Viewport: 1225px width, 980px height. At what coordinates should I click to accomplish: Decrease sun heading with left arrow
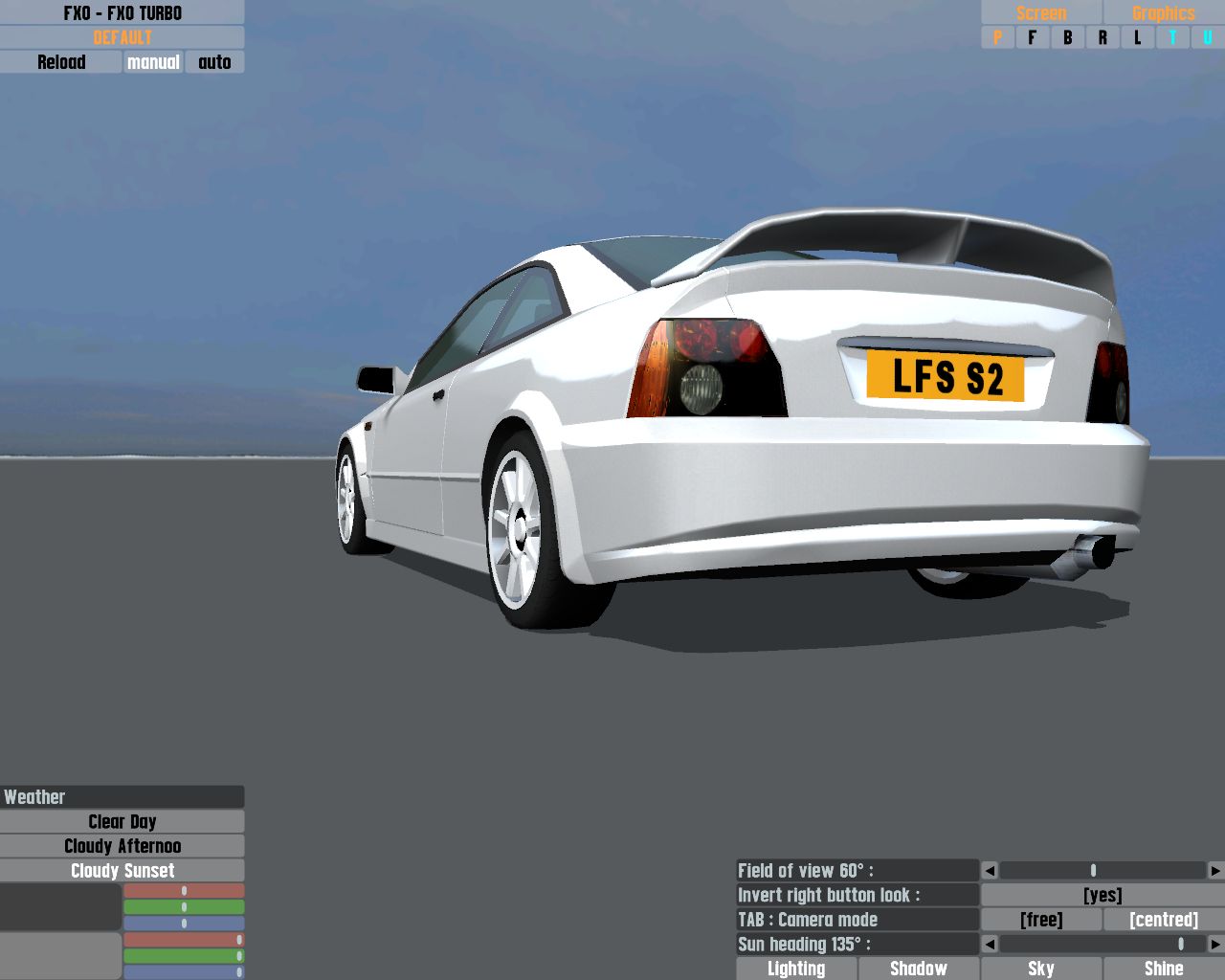(990, 945)
